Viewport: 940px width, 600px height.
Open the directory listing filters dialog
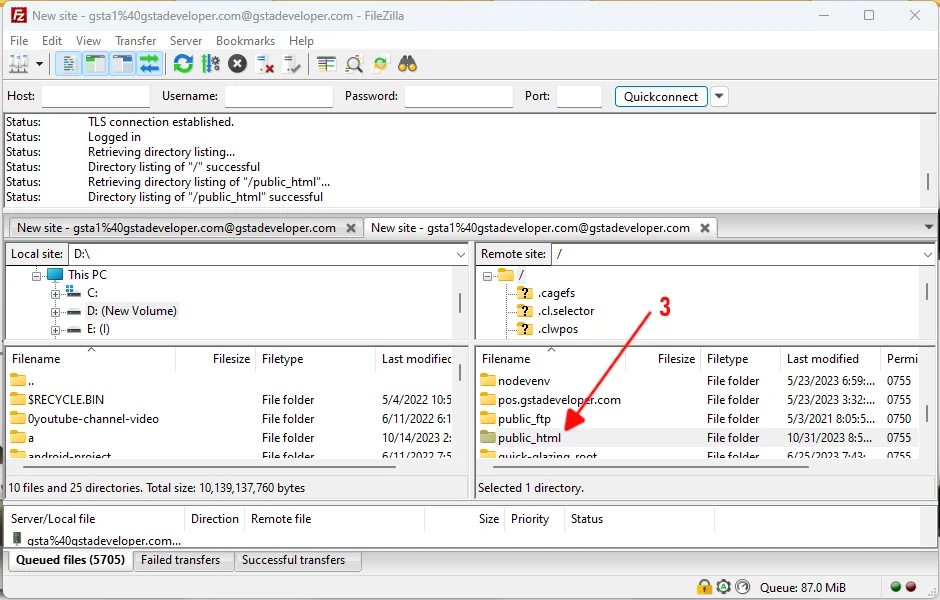pyautogui.click(x=327, y=64)
